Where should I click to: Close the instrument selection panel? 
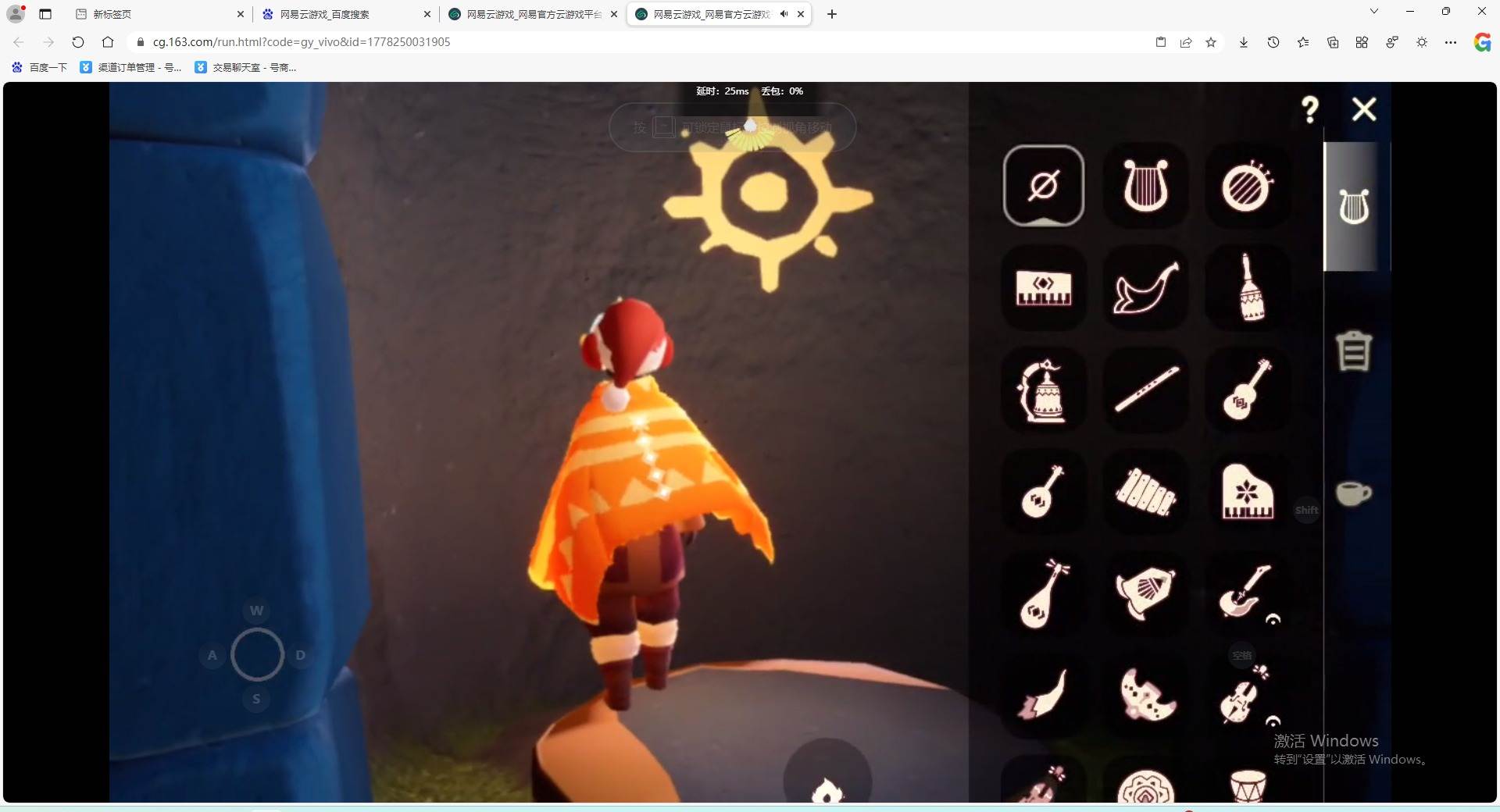1364,109
